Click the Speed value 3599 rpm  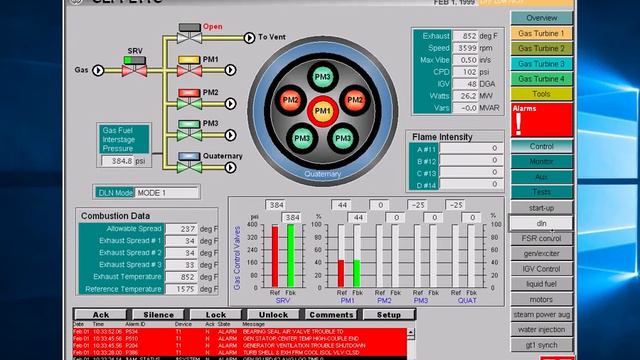[x=465, y=48]
